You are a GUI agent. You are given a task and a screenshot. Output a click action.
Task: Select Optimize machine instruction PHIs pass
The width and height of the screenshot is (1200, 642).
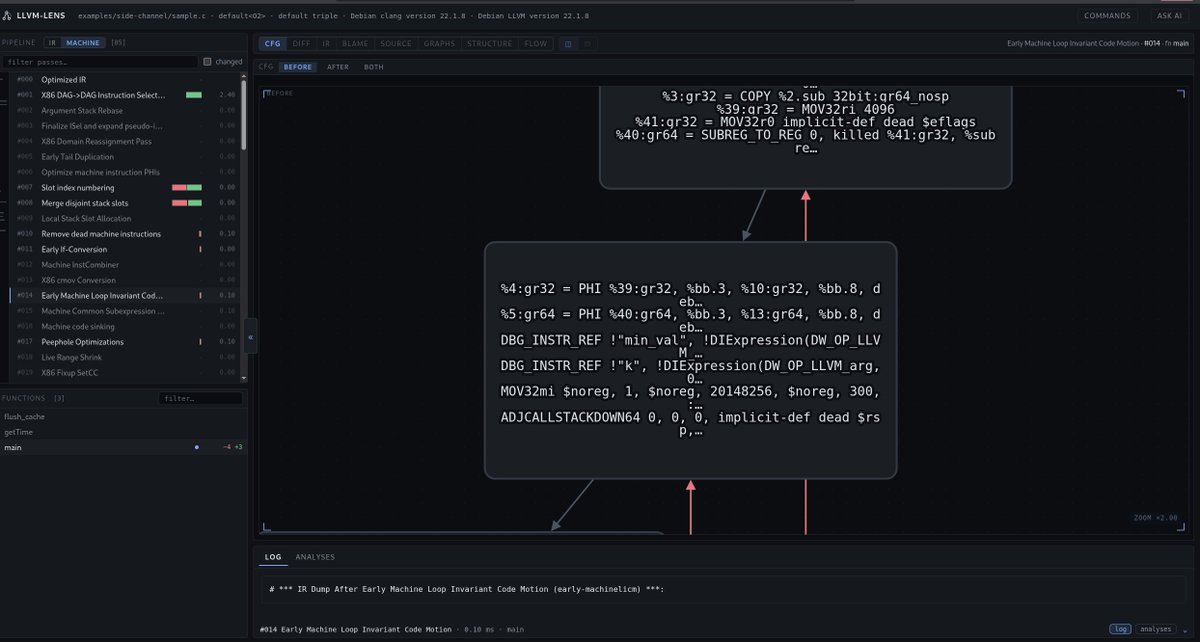click(123, 172)
